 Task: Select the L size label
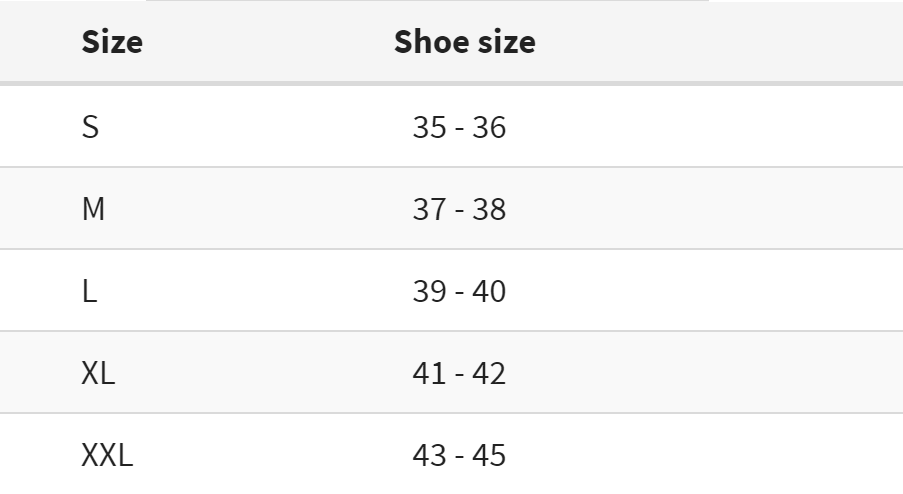[89, 292]
